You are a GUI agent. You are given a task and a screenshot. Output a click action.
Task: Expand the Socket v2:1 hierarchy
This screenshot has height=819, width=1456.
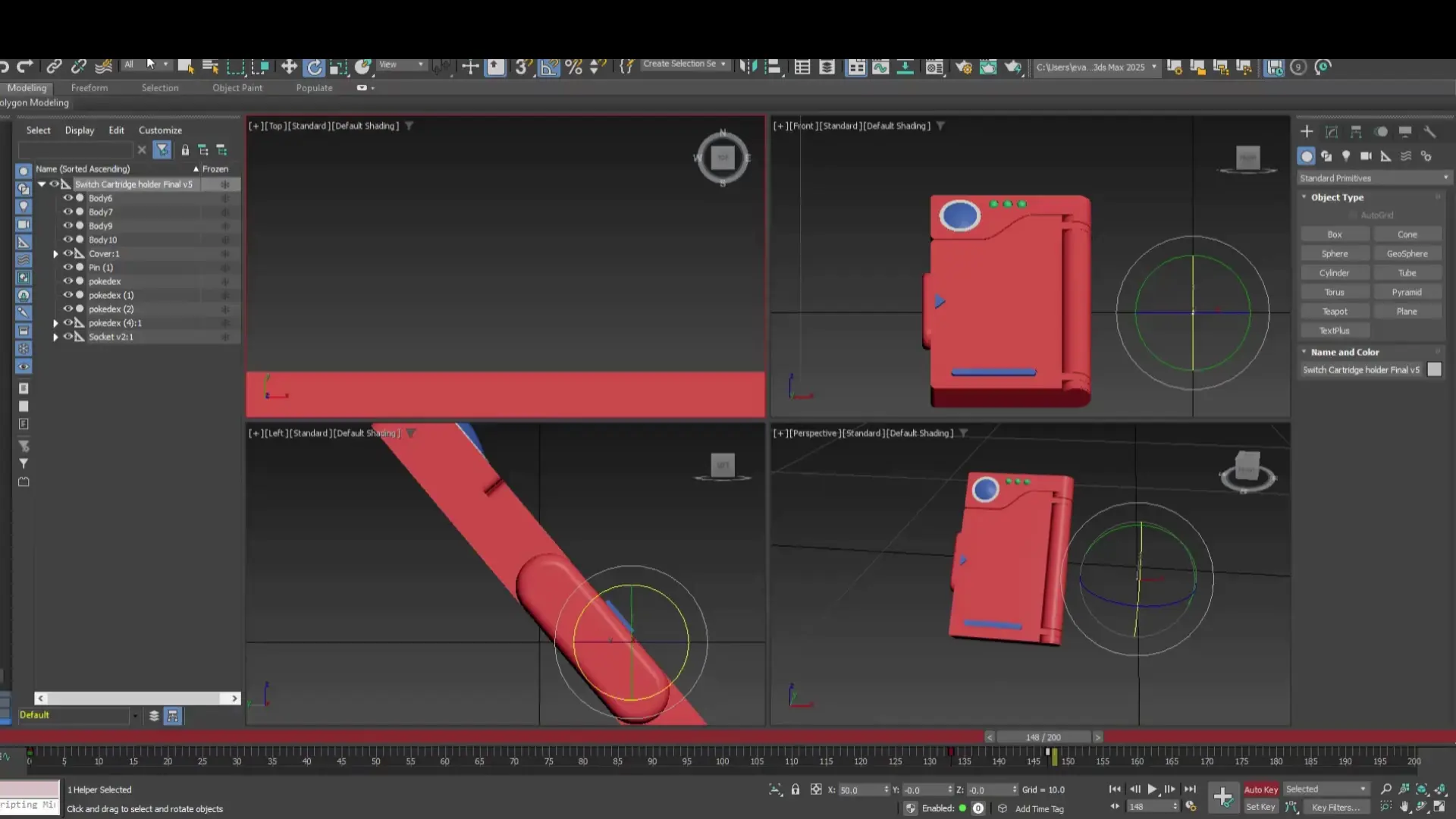pos(55,337)
